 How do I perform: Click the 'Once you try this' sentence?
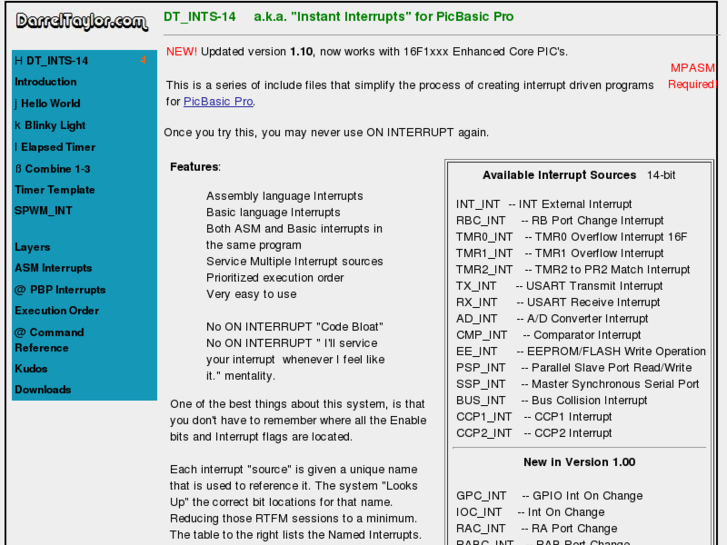pyautogui.click(x=326, y=133)
